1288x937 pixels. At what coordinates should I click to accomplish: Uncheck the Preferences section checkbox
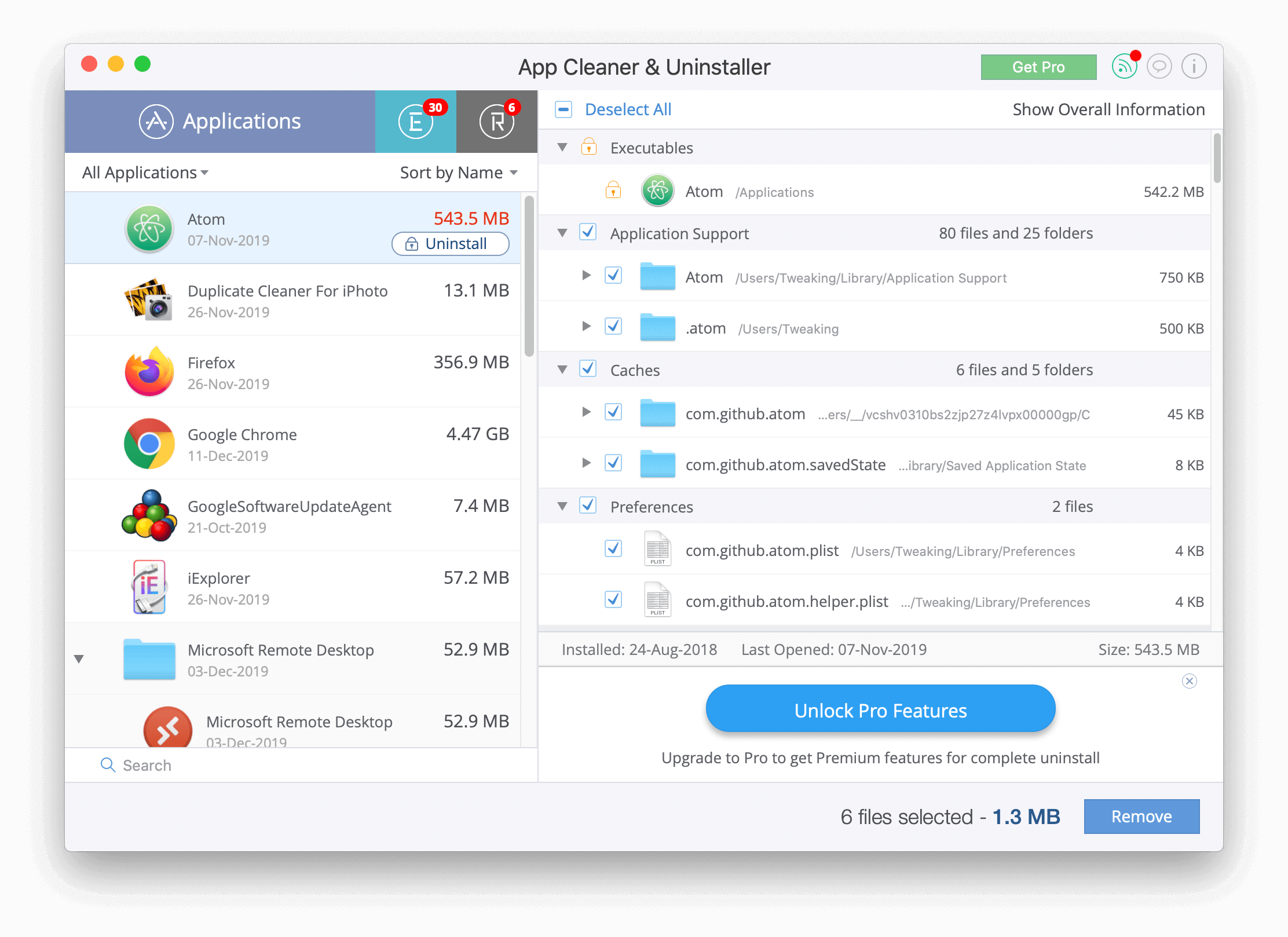588,506
